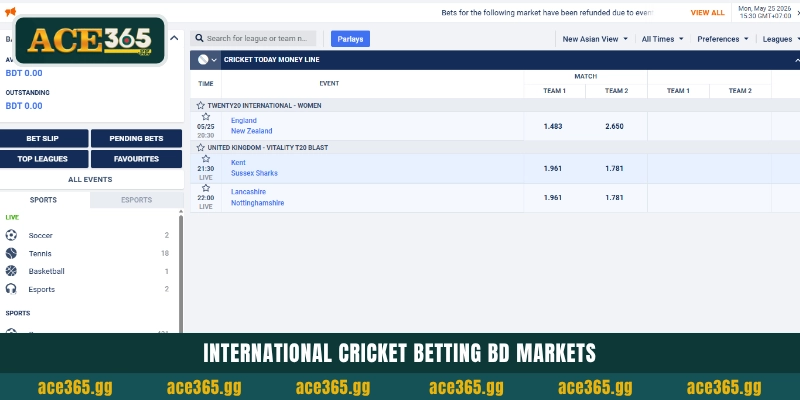Bet on England at odds 1.483
This screenshot has width=800, height=400.
point(554,126)
